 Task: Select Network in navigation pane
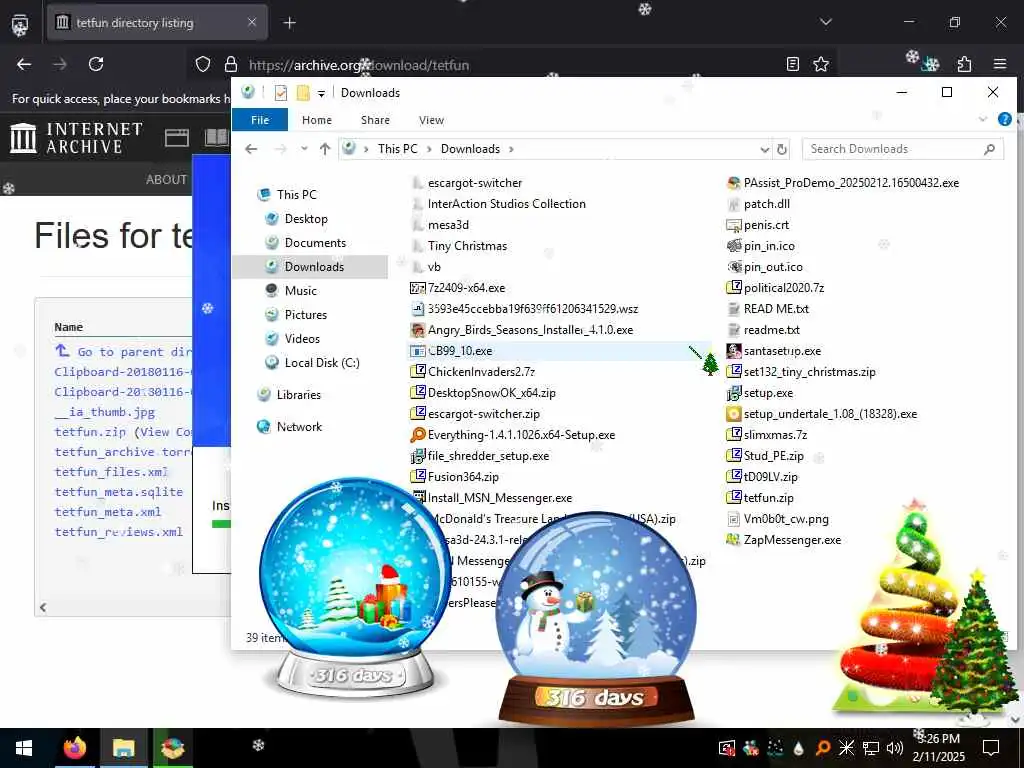pyautogui.click(x=298, y=426)
